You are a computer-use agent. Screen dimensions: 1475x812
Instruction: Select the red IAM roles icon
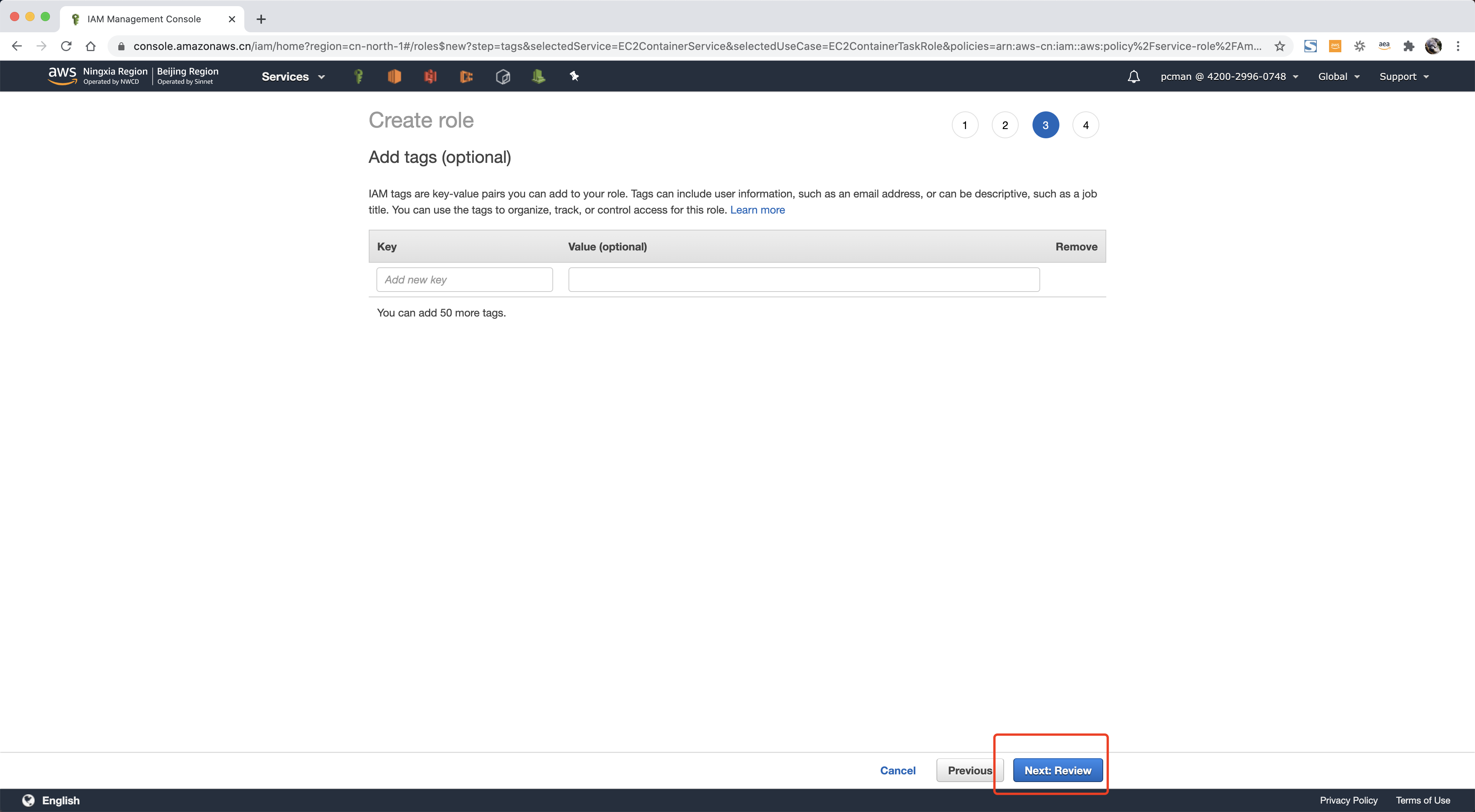click(x=429, y=76)
